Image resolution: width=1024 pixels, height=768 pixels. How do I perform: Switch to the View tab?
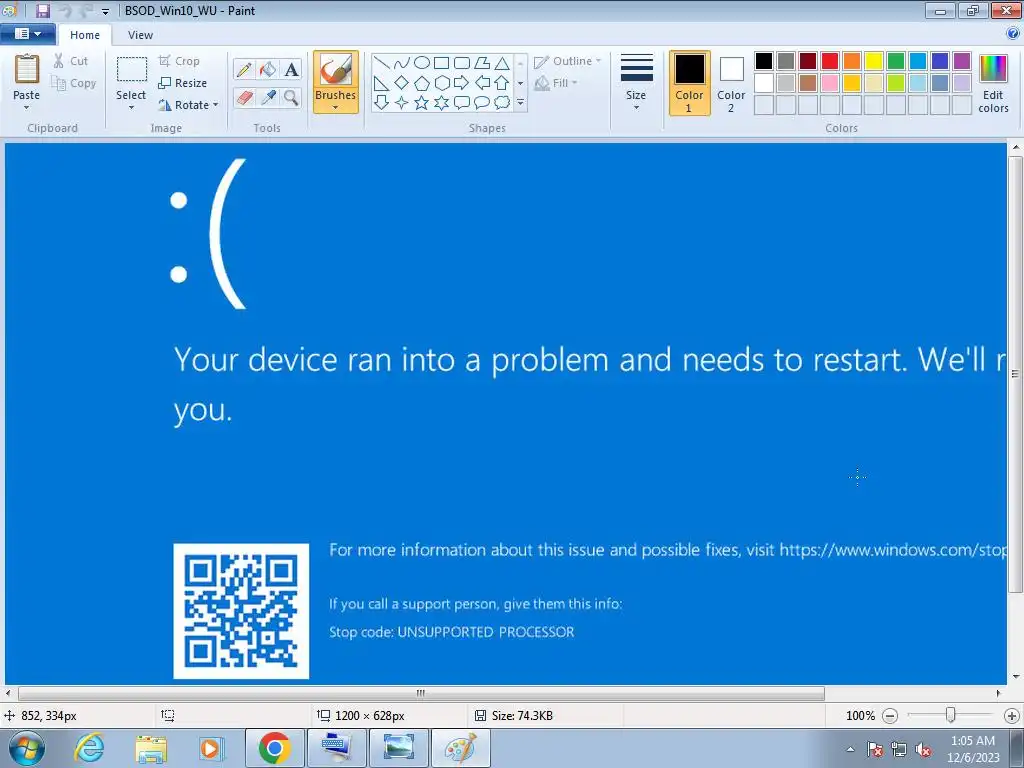[140, 35]
